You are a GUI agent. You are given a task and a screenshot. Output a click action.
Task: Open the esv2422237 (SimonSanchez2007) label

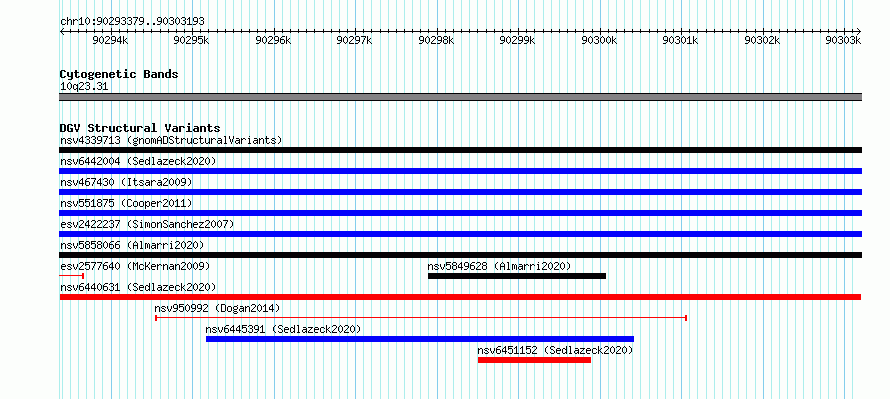tap(146, 224)
